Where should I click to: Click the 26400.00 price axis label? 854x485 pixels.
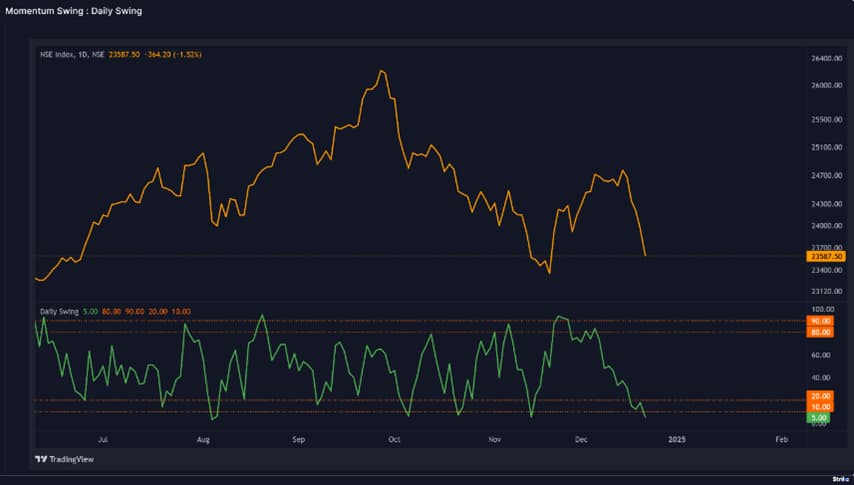(x=824, y=59)
